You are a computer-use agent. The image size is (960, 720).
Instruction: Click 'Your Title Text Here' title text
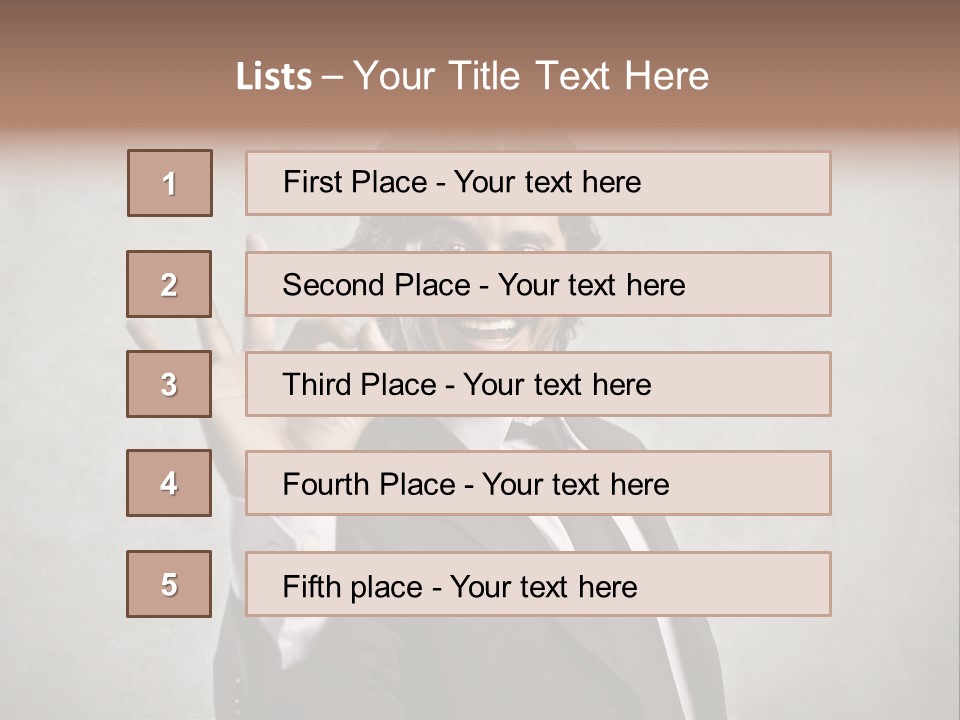pos(531,76)
